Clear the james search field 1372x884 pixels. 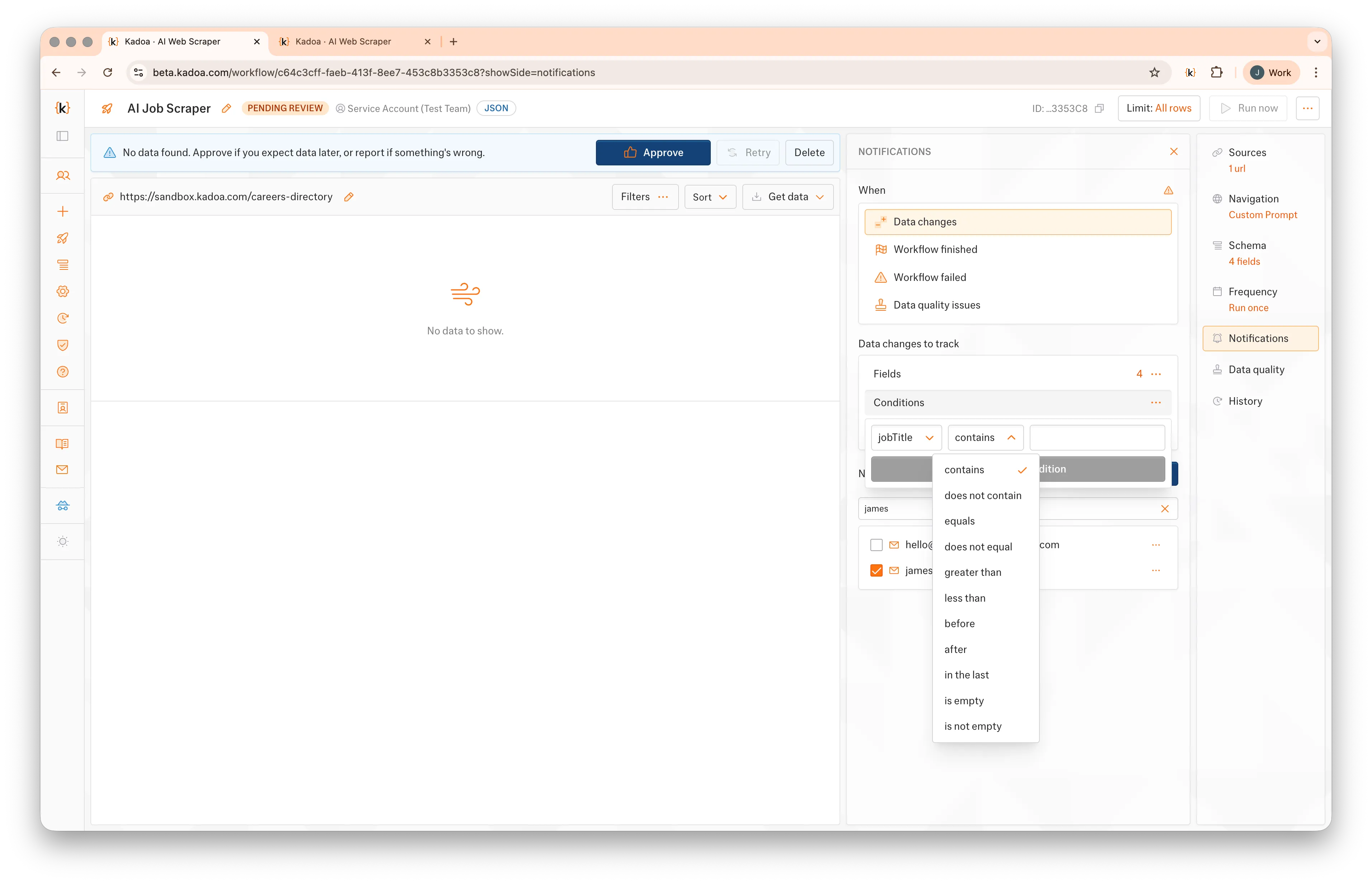point(1165,509)
